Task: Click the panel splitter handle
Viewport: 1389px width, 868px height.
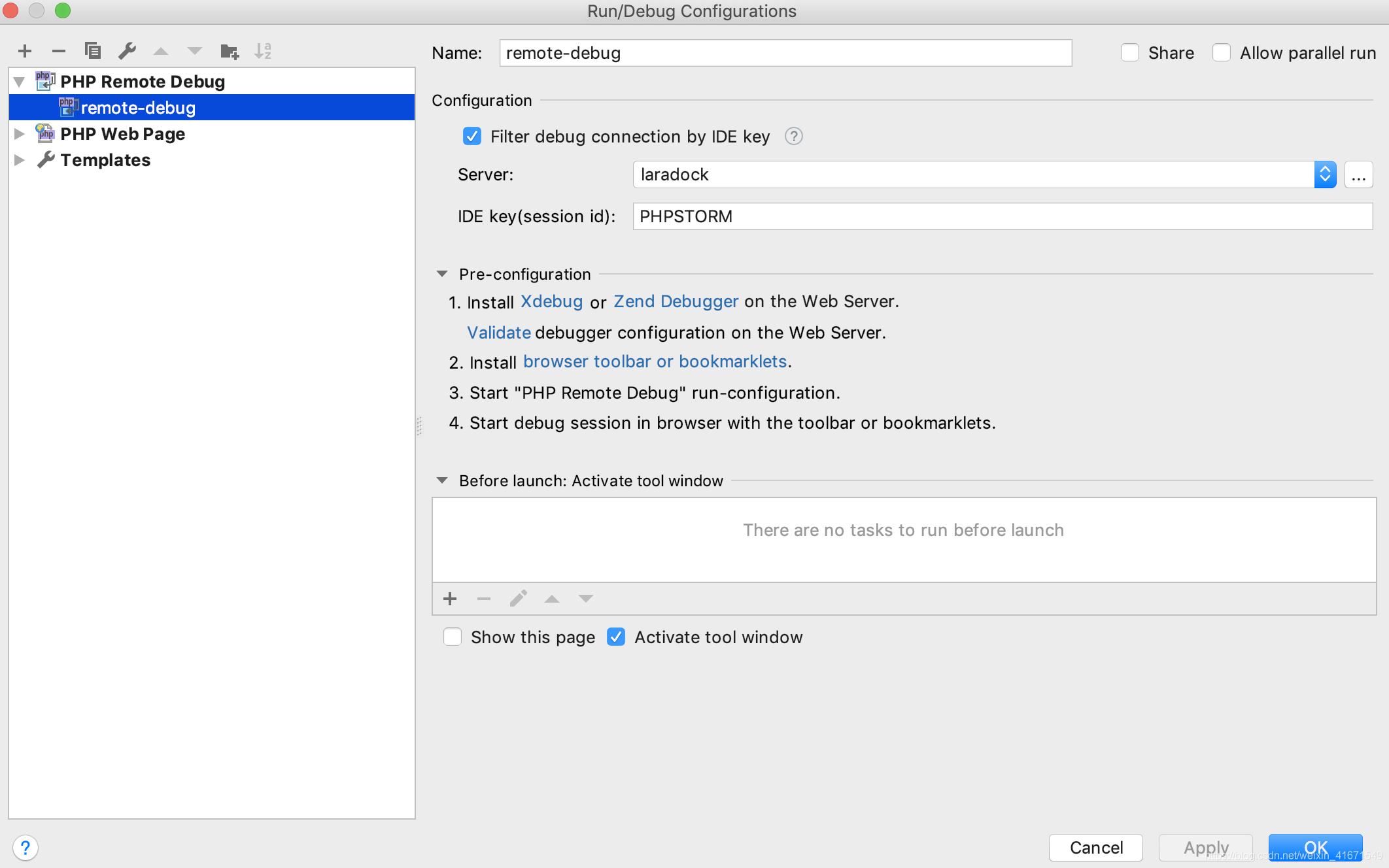Action: pyautogui.click(x=419, y=426)
